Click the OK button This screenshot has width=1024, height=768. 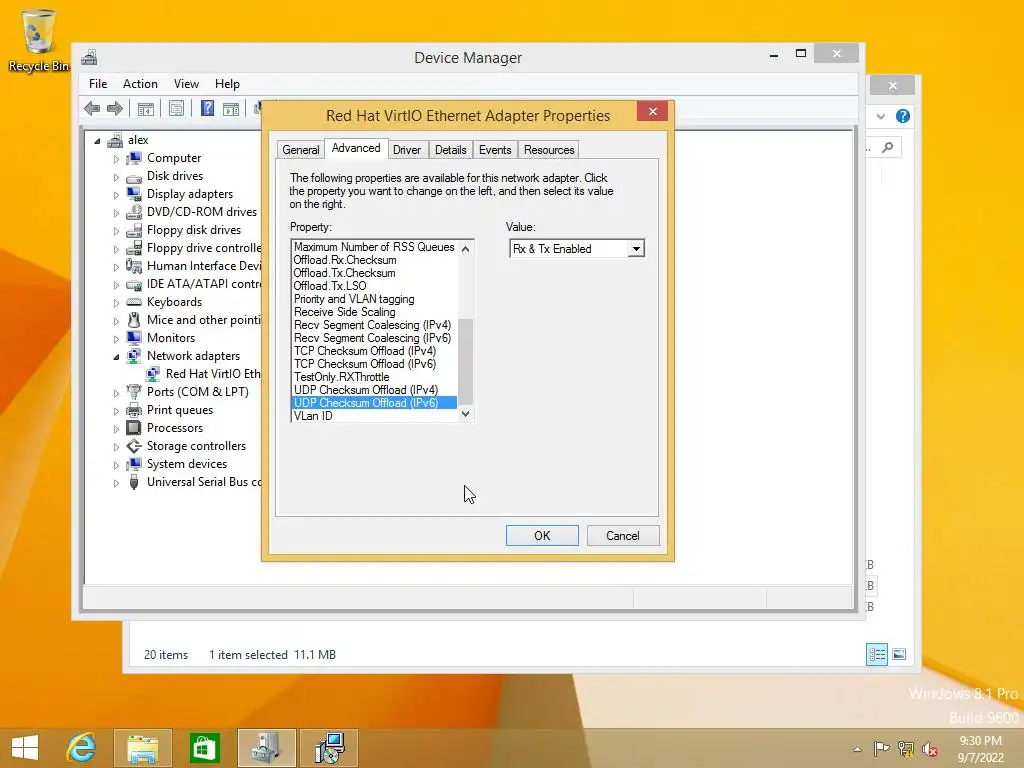tap(542, 536)
